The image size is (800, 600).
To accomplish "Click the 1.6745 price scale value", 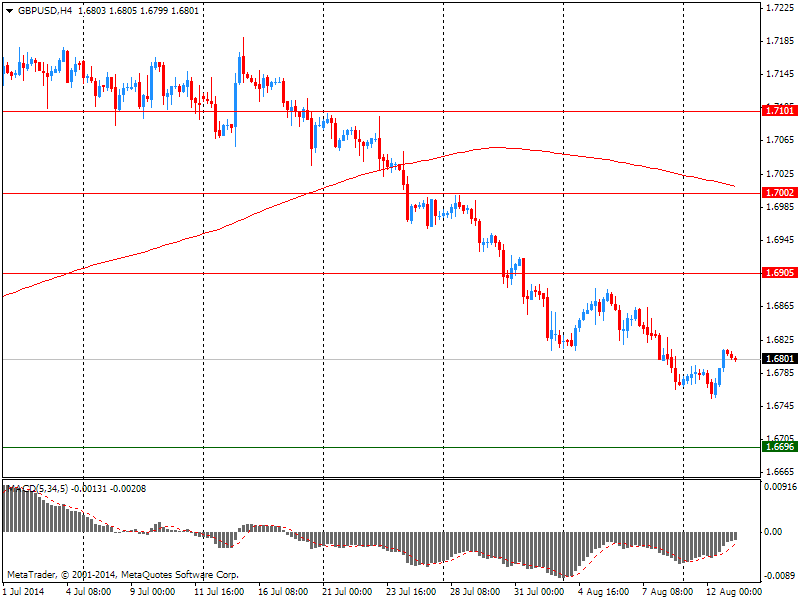I will click(781, 406).
